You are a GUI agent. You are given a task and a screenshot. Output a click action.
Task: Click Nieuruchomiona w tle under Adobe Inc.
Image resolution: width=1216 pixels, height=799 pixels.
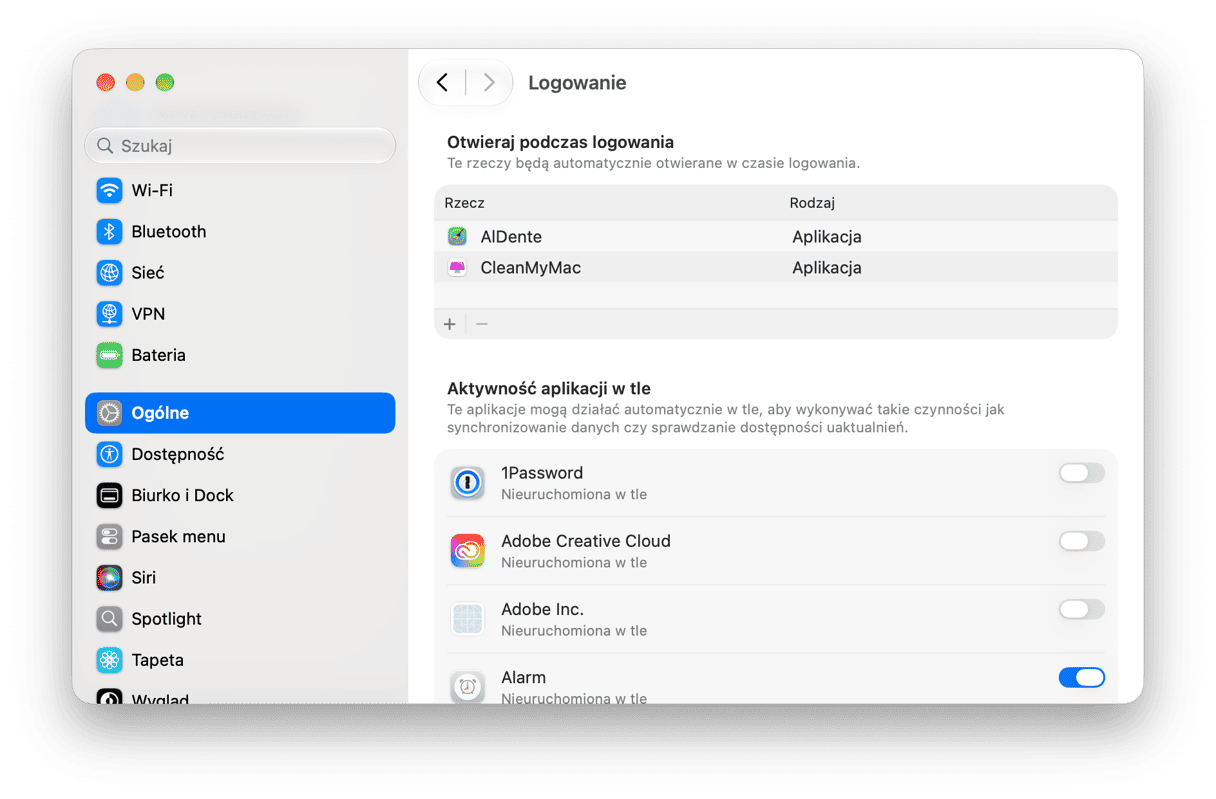pos(574,630)
